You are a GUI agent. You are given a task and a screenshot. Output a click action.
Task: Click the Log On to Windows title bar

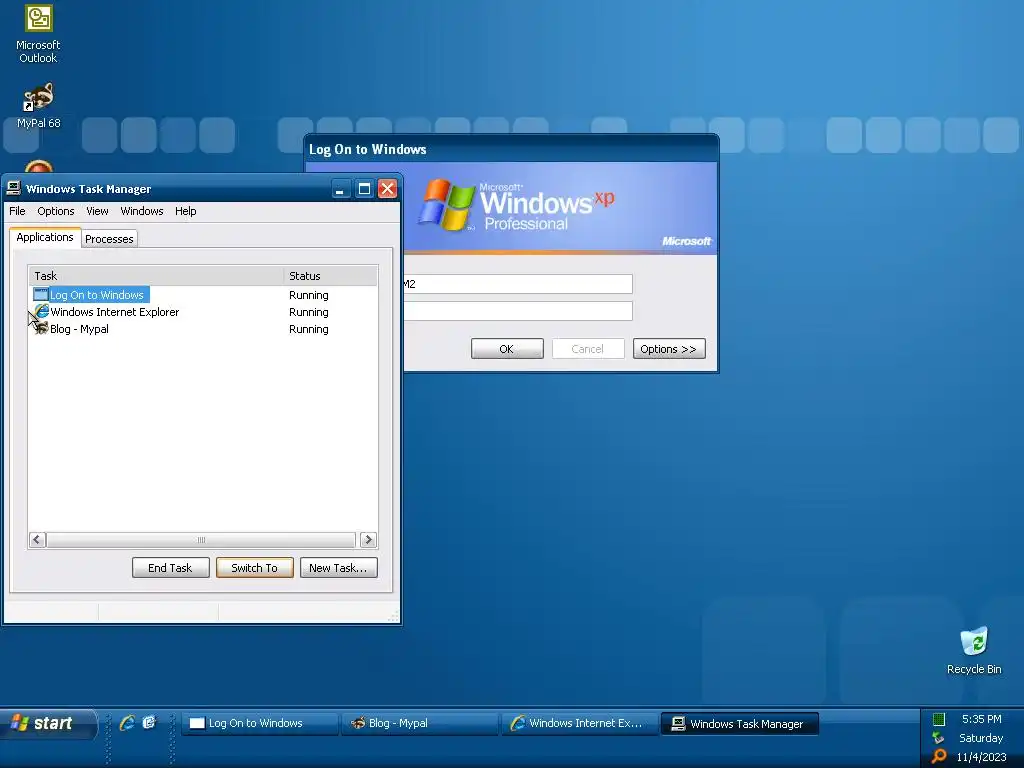click(x=511, y=149)
